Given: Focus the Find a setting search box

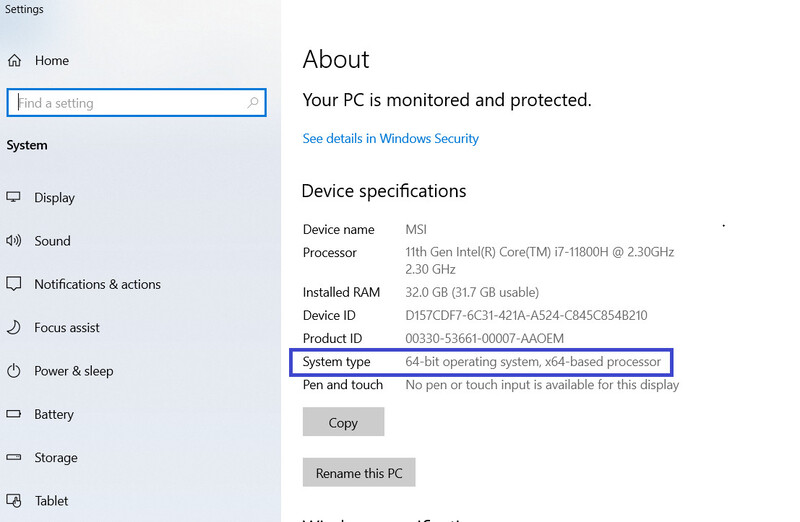Looking at the screenshot, I should [x=137, y=103].
